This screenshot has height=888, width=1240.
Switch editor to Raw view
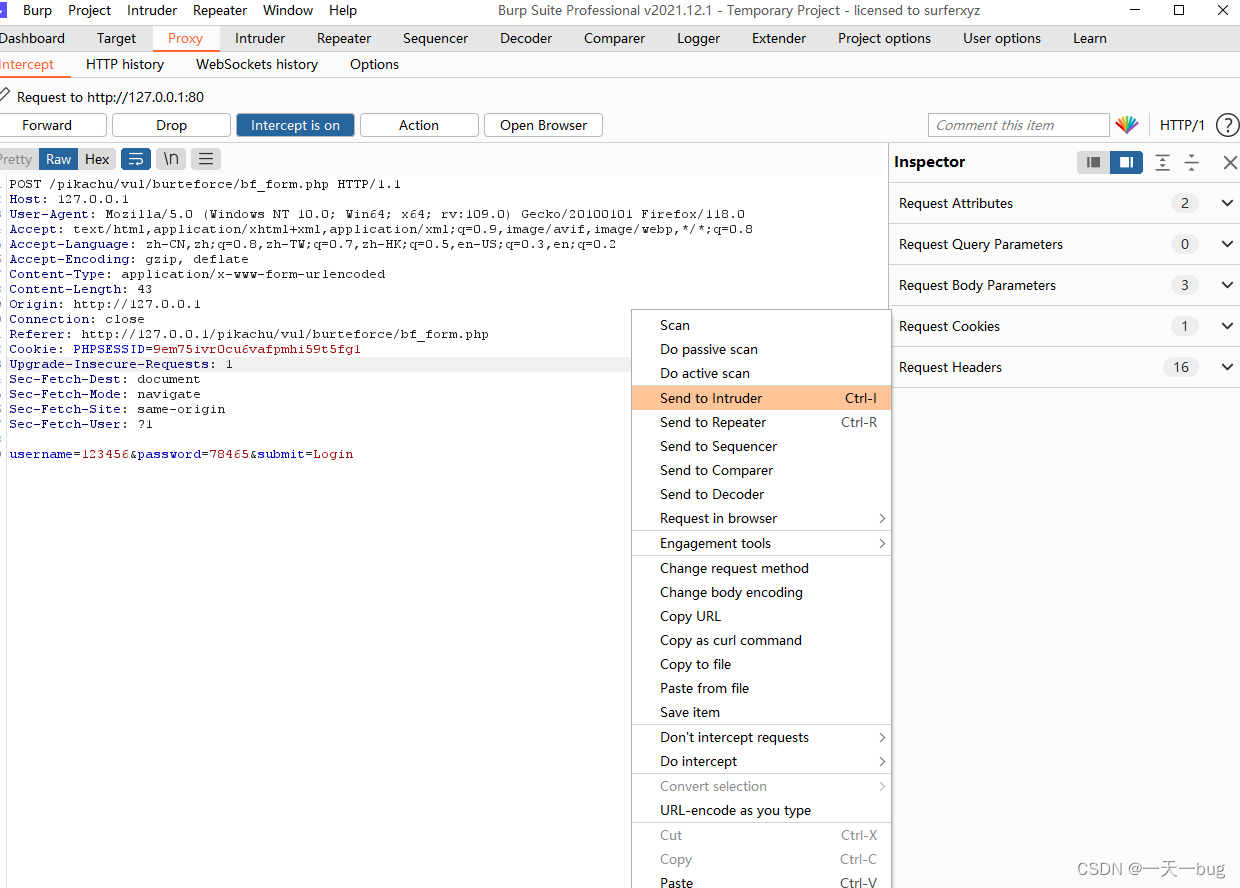[59, 159]
